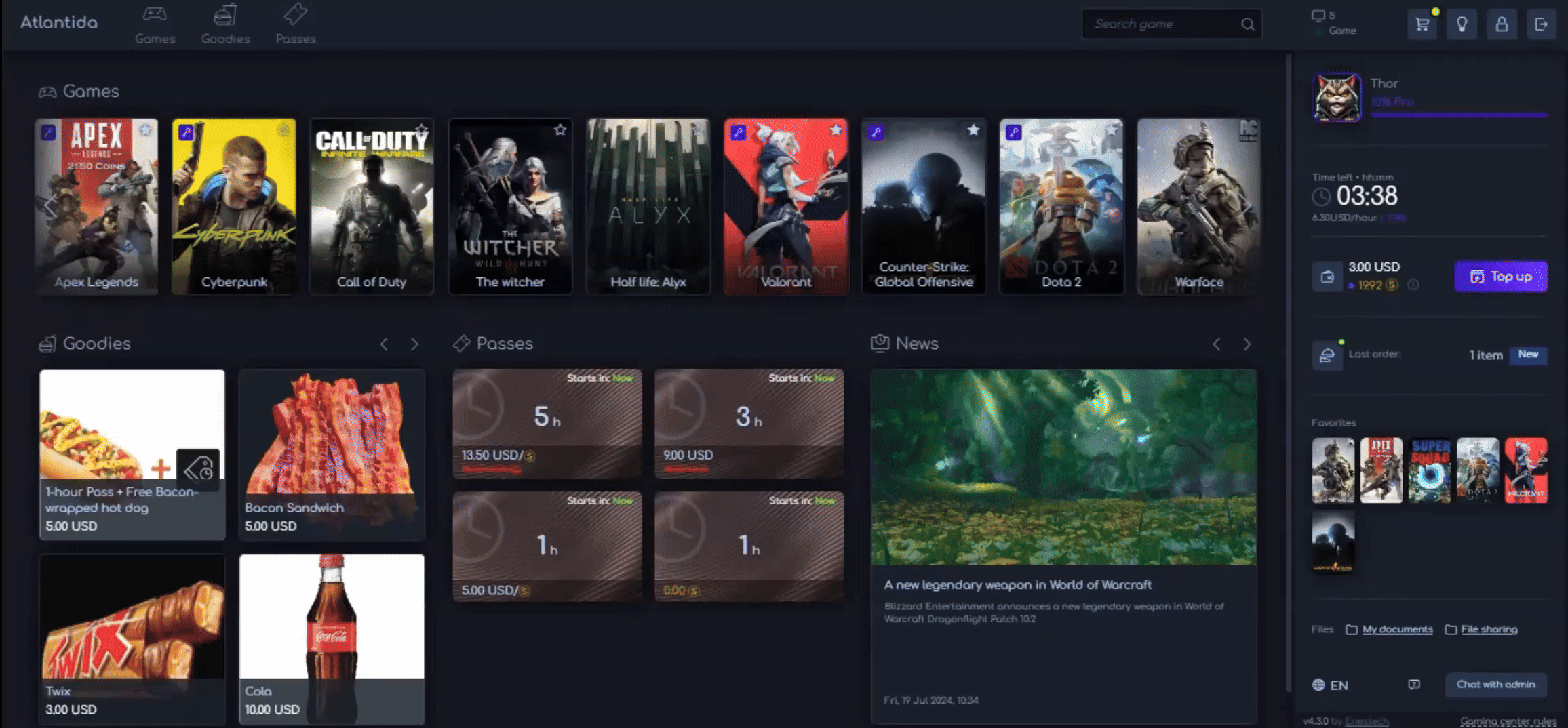Click the lightbulb icon in top bar
This screenshot has width=1568, height=728.
point(1462,25)
